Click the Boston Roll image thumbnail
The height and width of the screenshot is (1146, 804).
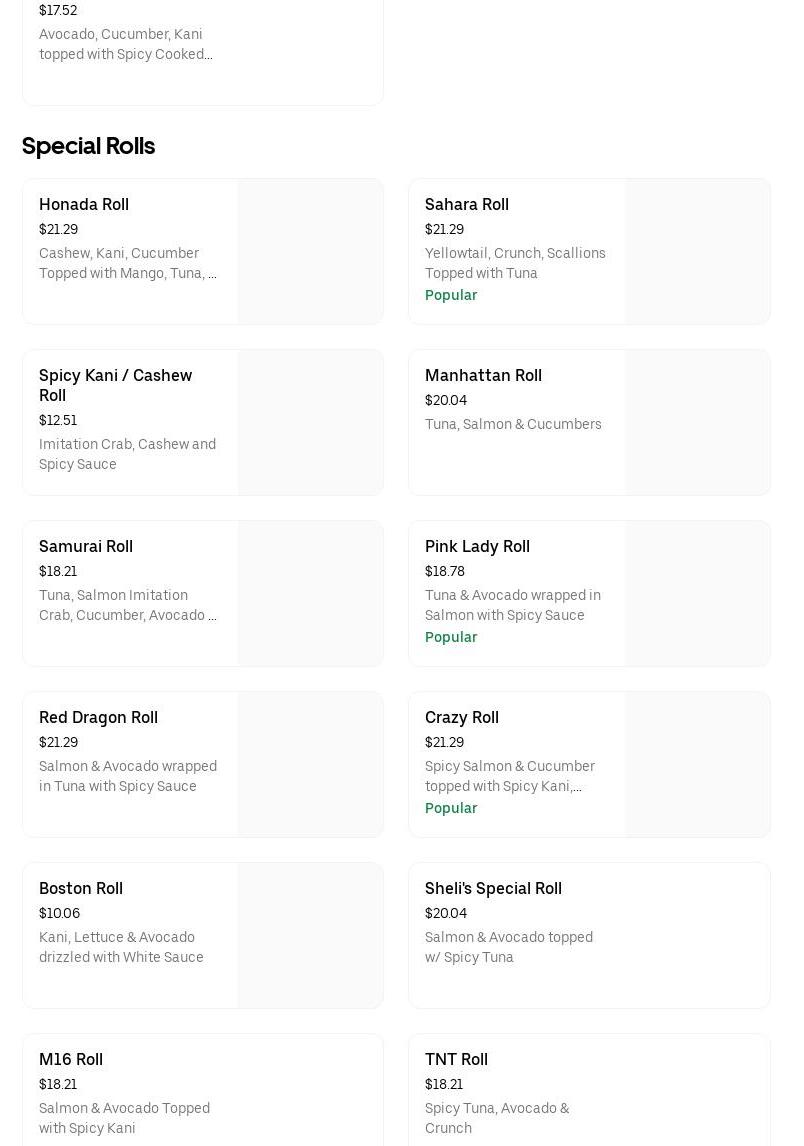310,935
